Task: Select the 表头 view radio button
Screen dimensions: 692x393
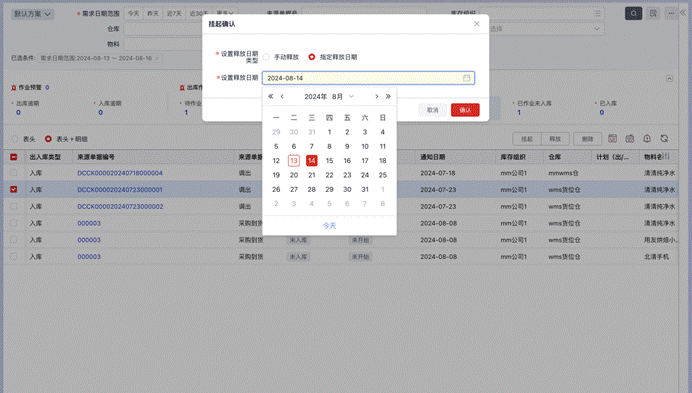Action: coord(15,139)
